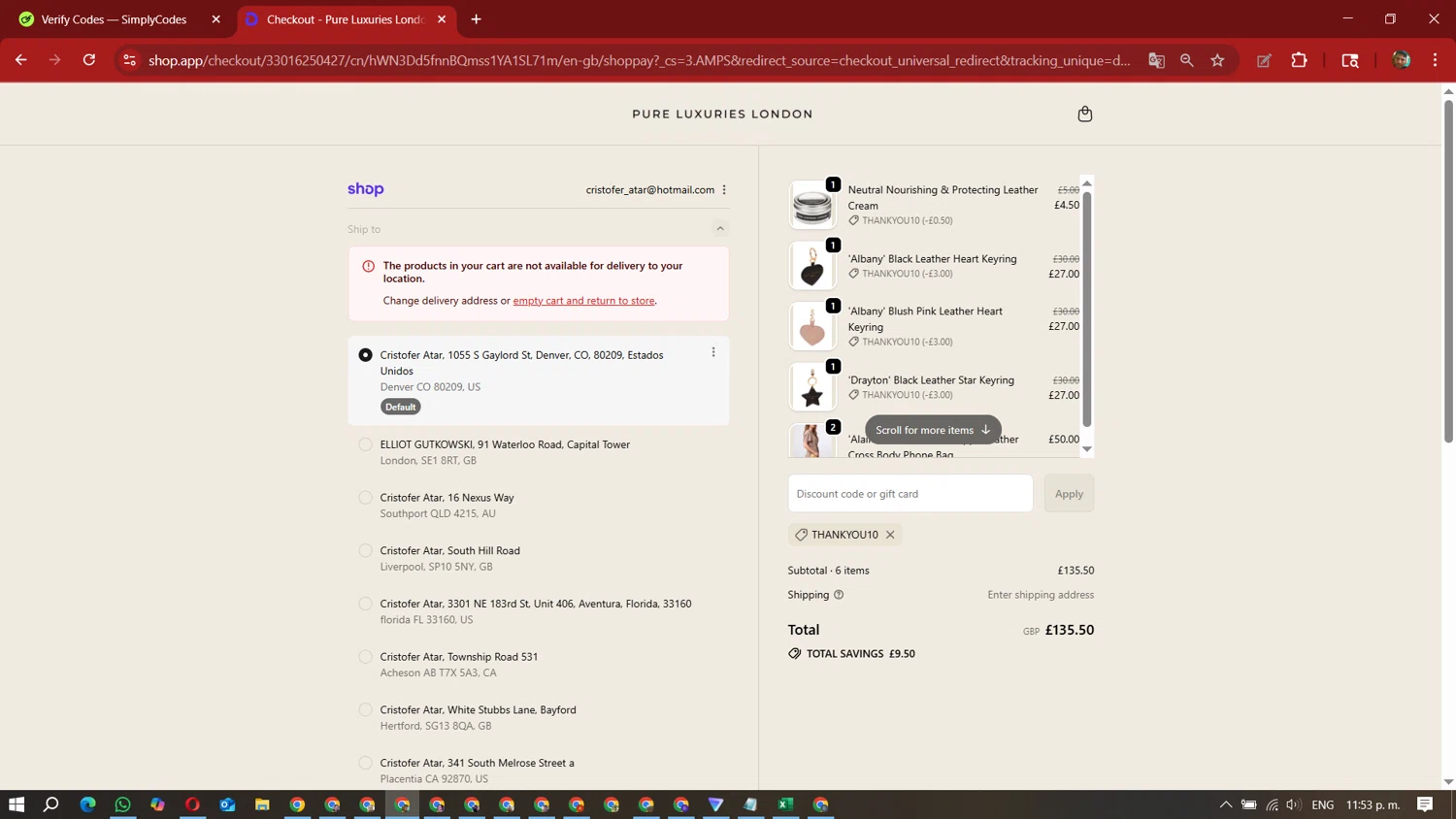
Task: Translate this page icon
Action: coord(1156,60)
